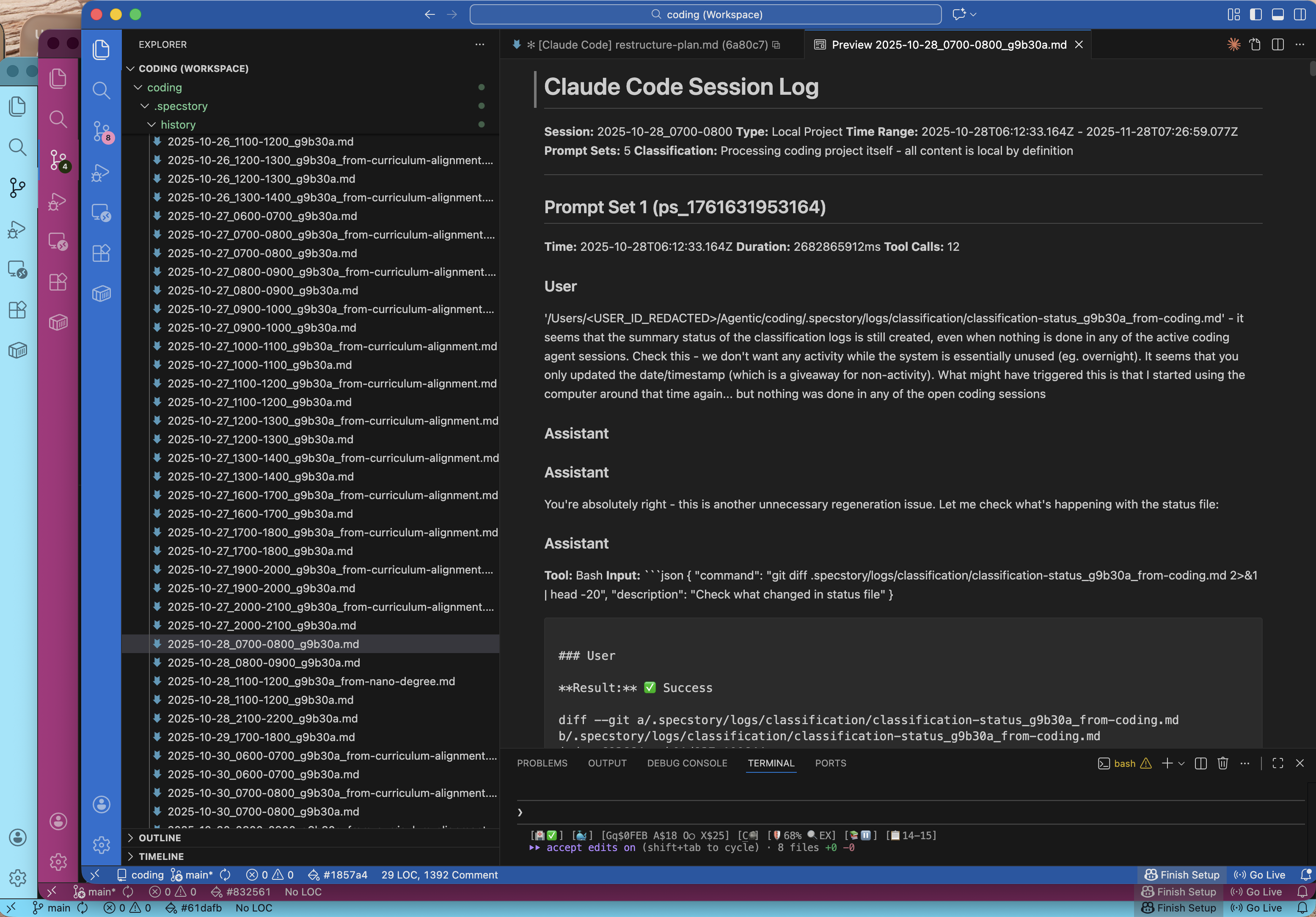Click Finish Setup in front window status bar

point(1182,875)
